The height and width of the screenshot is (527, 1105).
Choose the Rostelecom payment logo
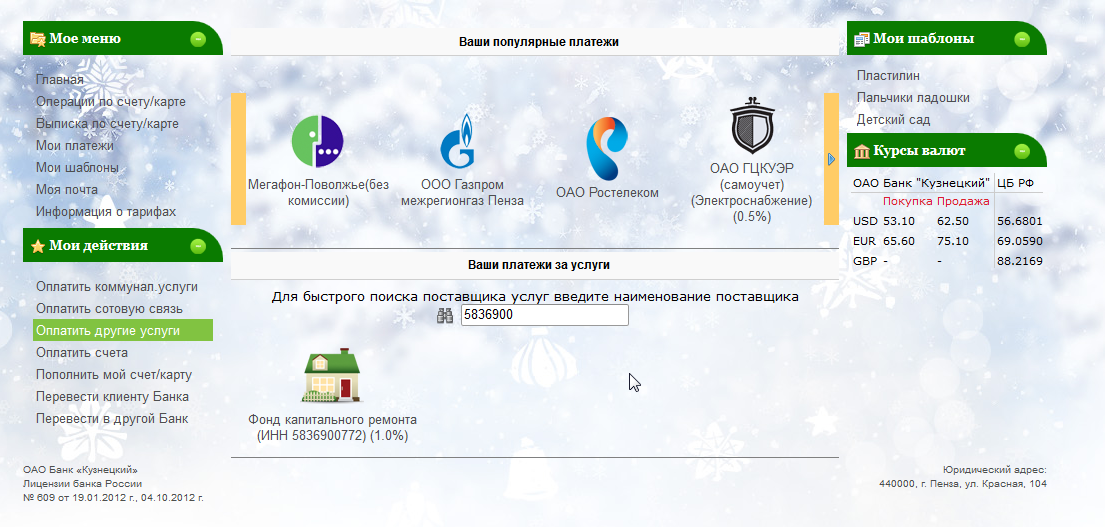[x=606, y=148]
